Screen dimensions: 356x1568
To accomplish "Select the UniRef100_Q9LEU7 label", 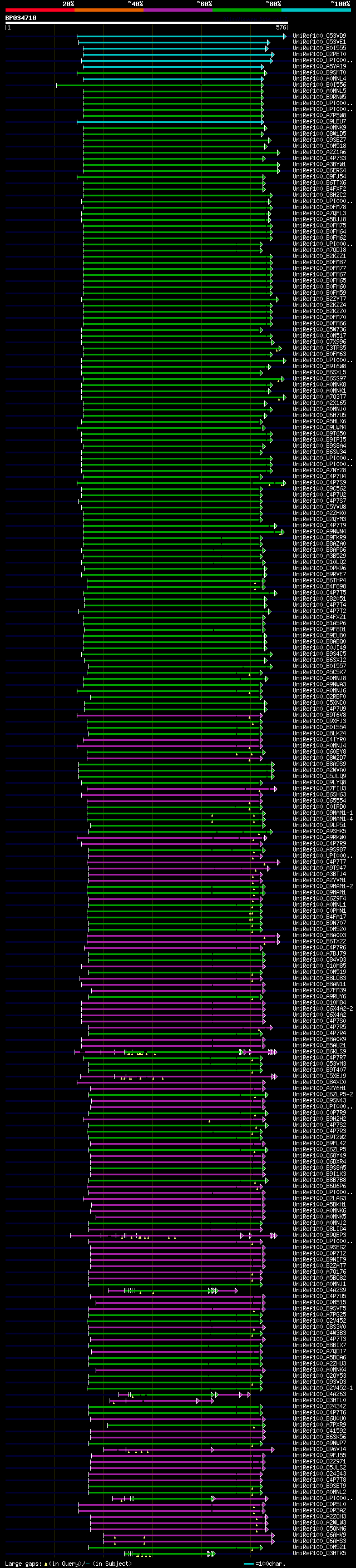I will click(319, 121).
